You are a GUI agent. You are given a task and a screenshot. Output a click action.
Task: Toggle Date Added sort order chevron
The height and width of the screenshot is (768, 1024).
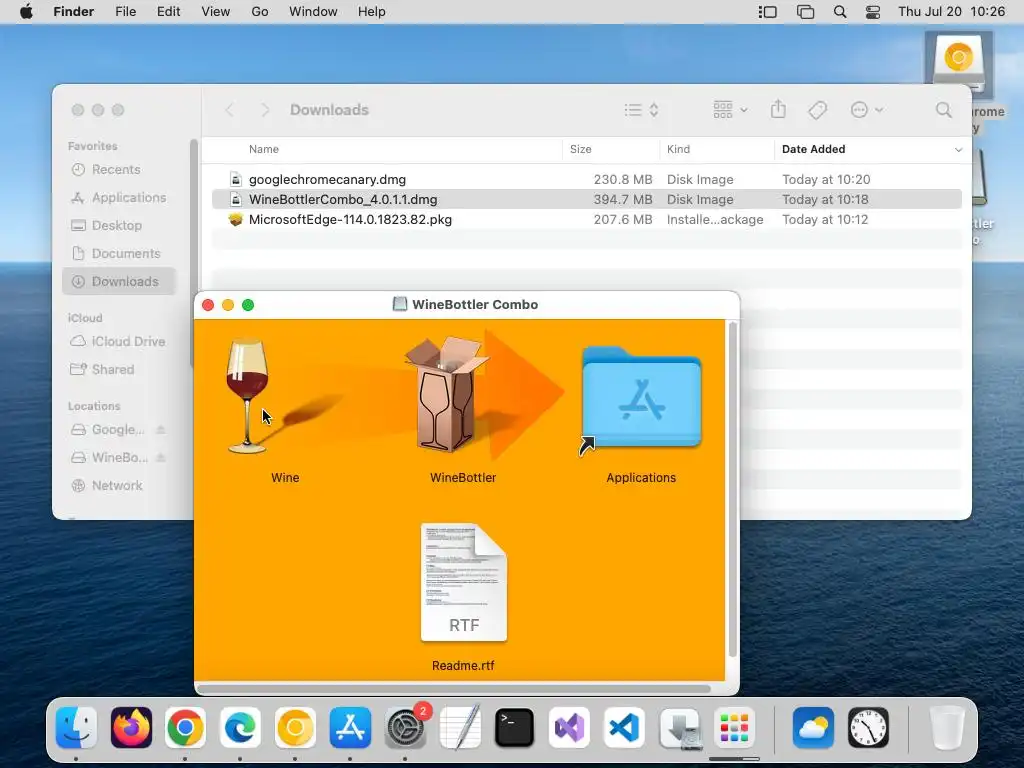pyautogui.click(x=958, y=150)
